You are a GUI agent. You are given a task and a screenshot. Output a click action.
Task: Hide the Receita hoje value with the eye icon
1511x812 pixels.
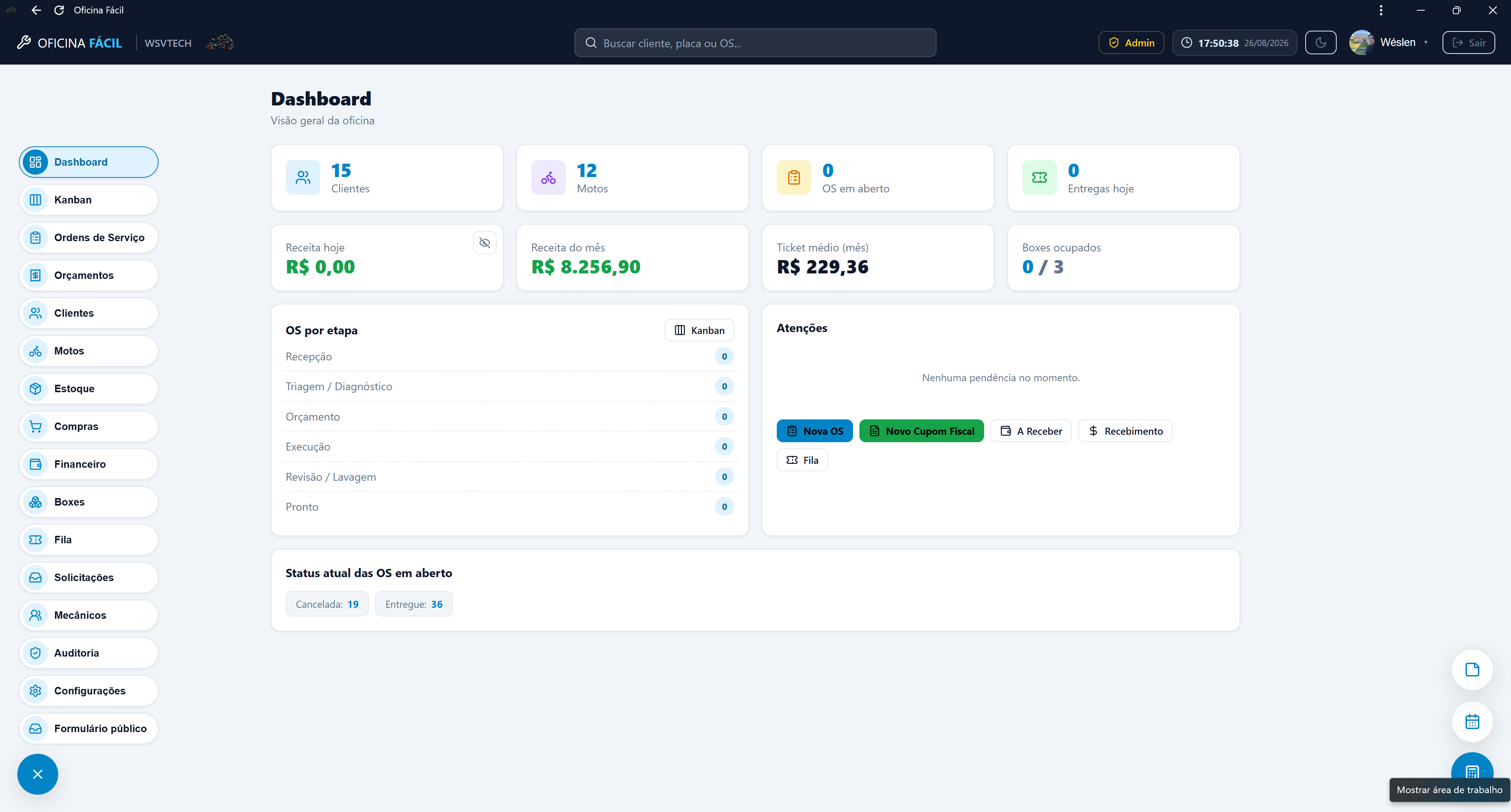point(484,243)
